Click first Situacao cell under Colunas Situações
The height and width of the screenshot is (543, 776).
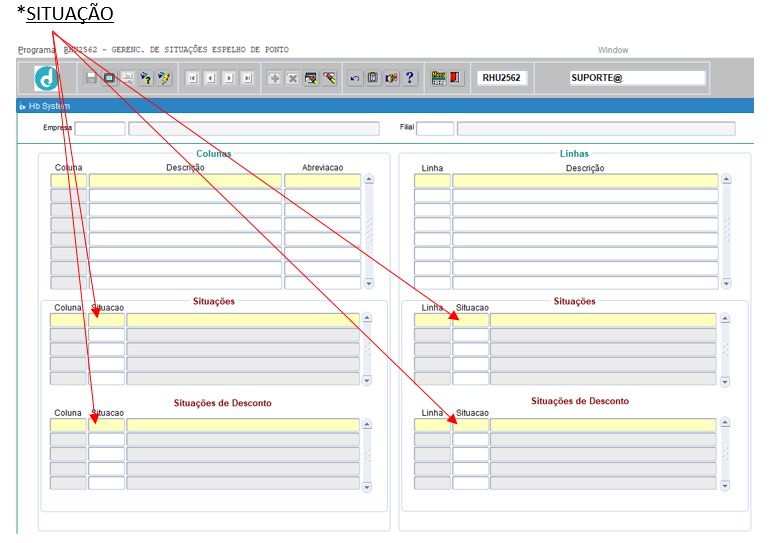tap(106, 320)
